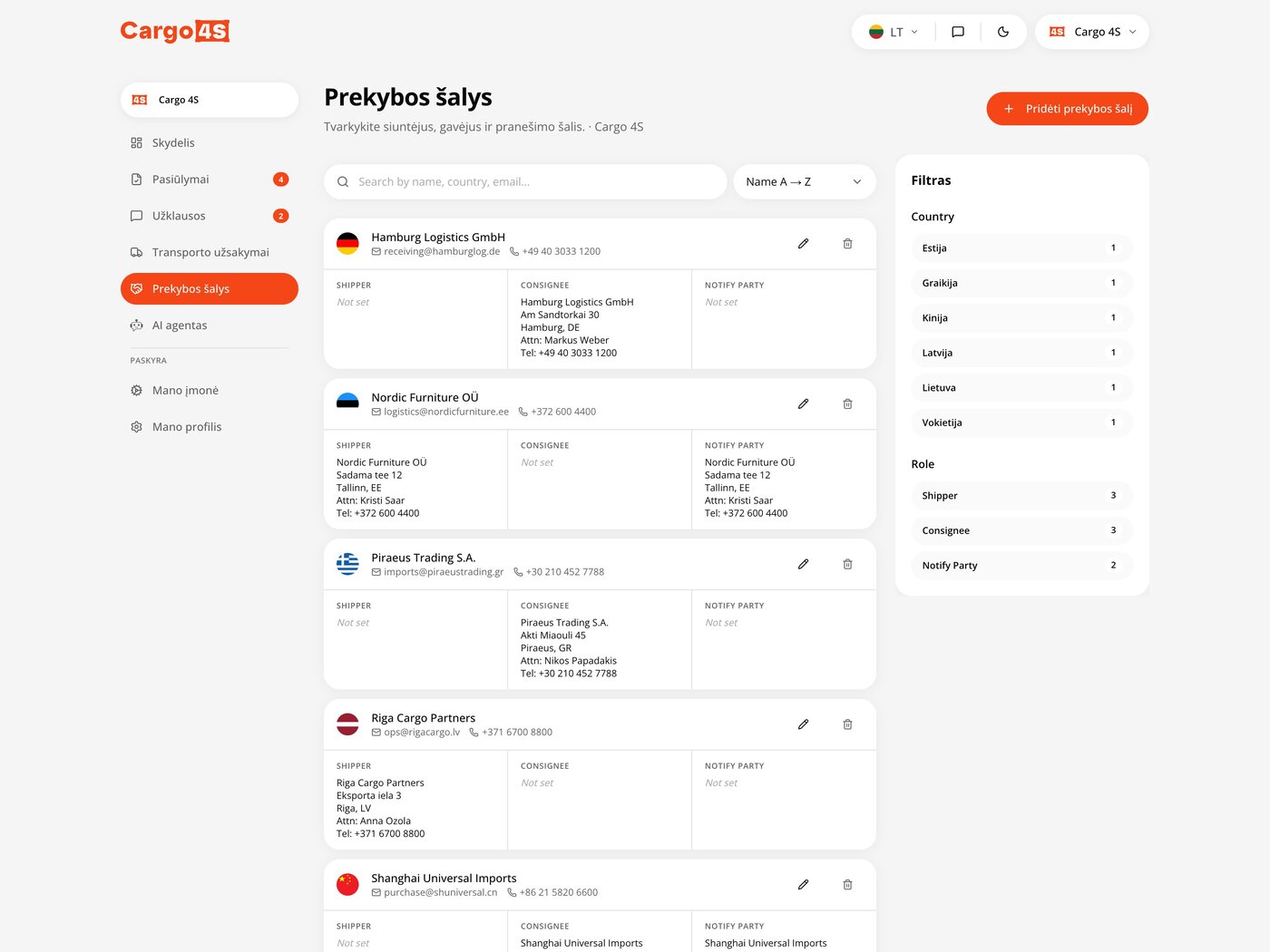Delete the Shanghai Universal Imports party
The width and height of the screenshot is (1270, 952).
(x=847, y=885)
